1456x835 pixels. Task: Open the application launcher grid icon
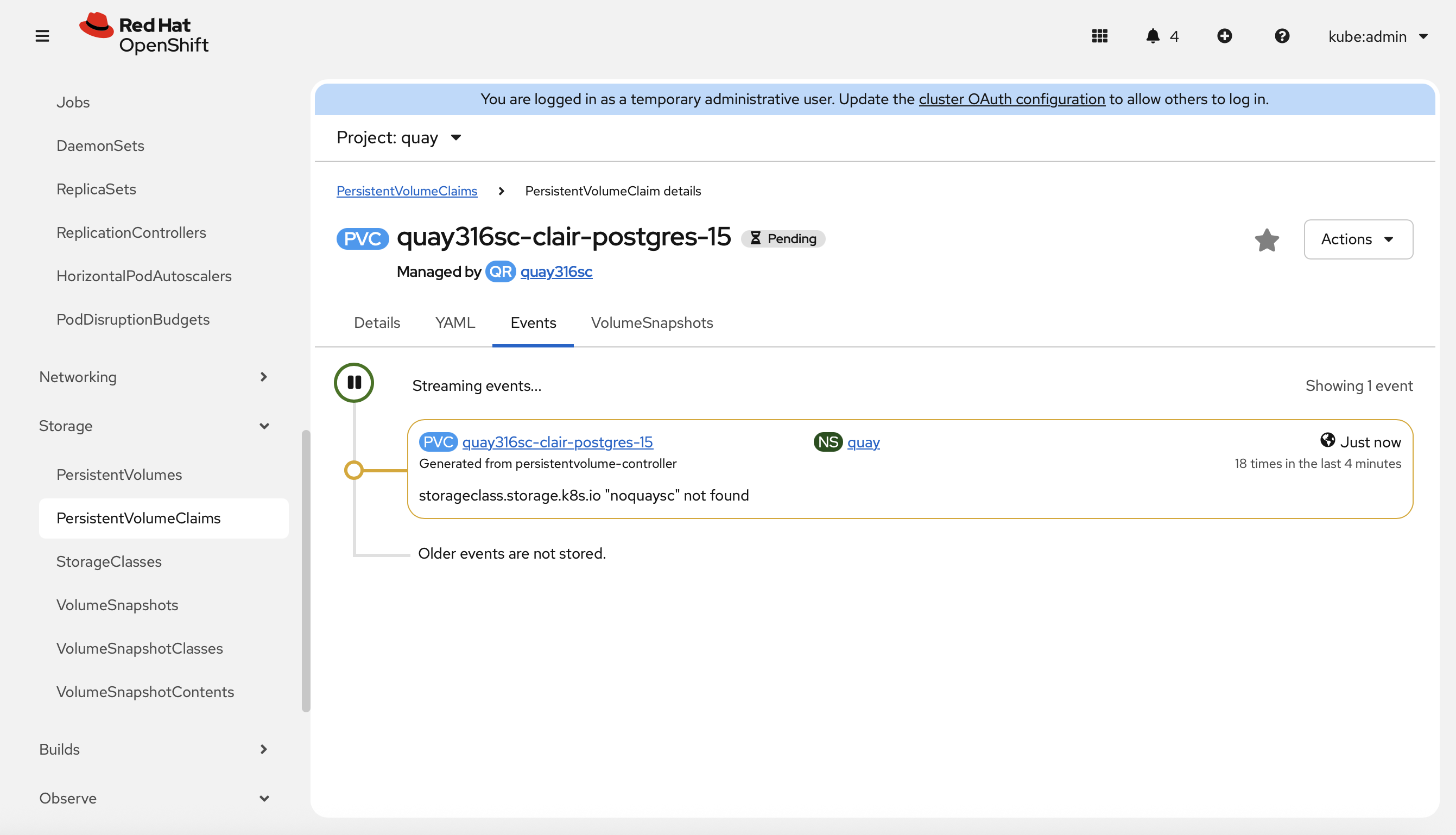[x=1099, y=36]
